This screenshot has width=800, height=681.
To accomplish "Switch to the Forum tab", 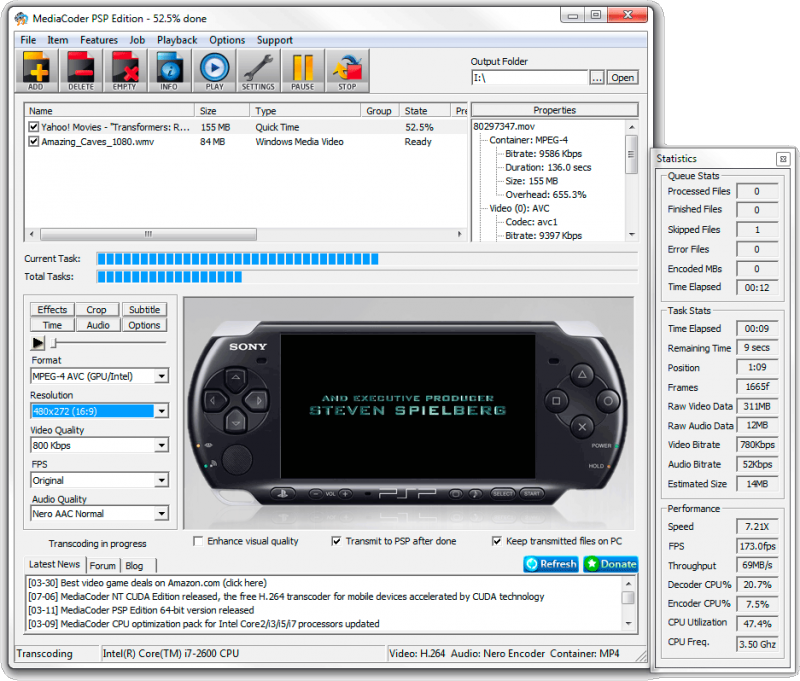I will coord(103,566).
